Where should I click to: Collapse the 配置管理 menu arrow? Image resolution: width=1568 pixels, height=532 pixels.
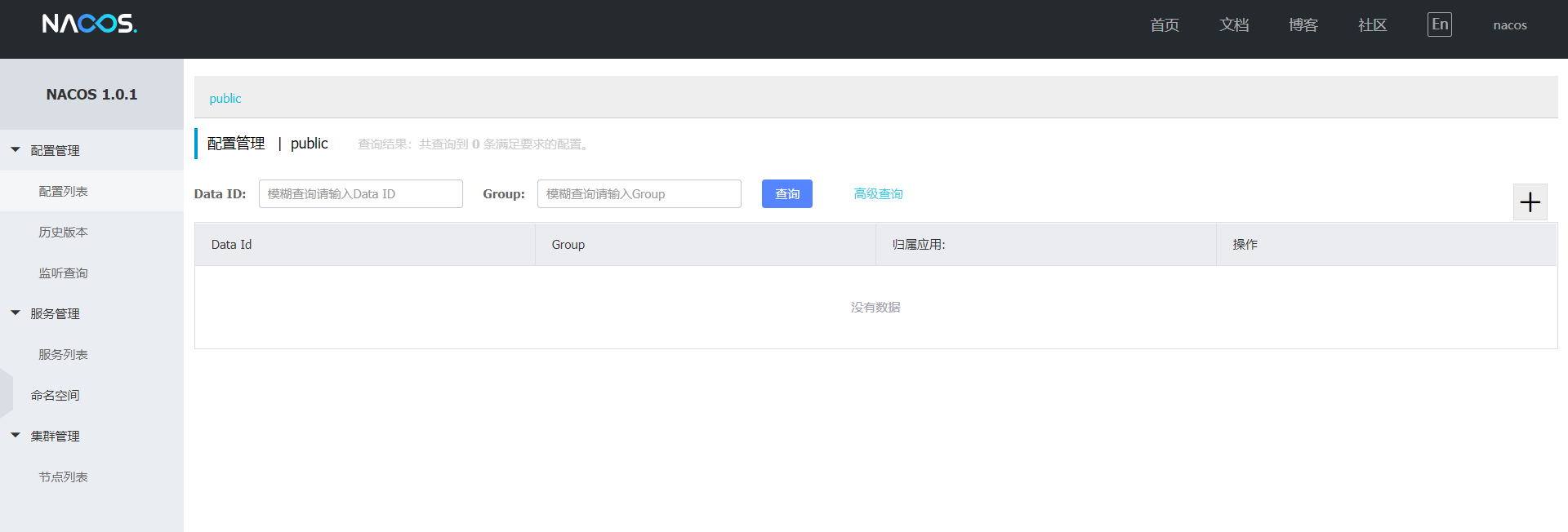click(16, 150)
